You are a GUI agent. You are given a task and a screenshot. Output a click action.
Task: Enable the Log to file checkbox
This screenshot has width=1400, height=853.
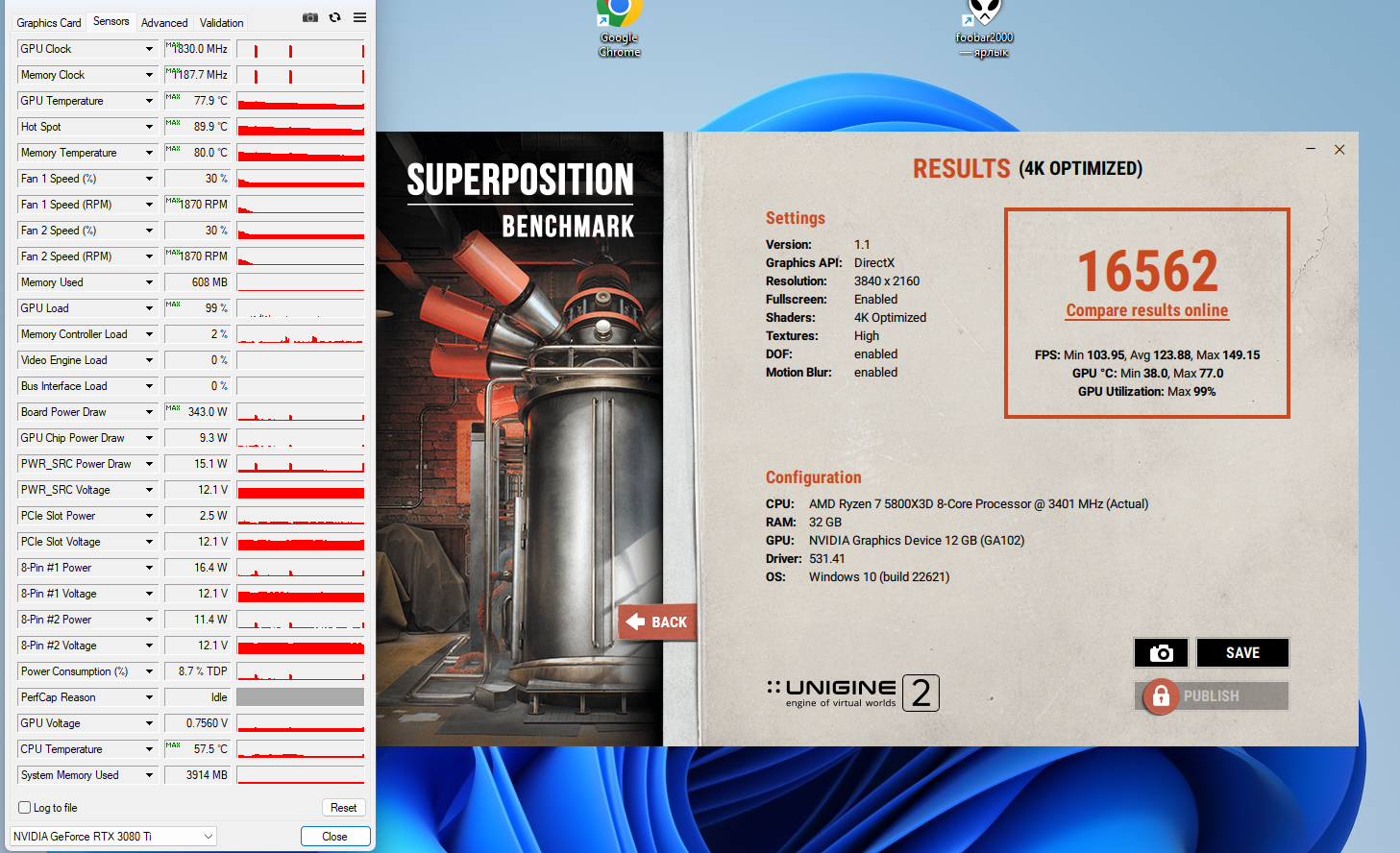click(x=25, y=808)
